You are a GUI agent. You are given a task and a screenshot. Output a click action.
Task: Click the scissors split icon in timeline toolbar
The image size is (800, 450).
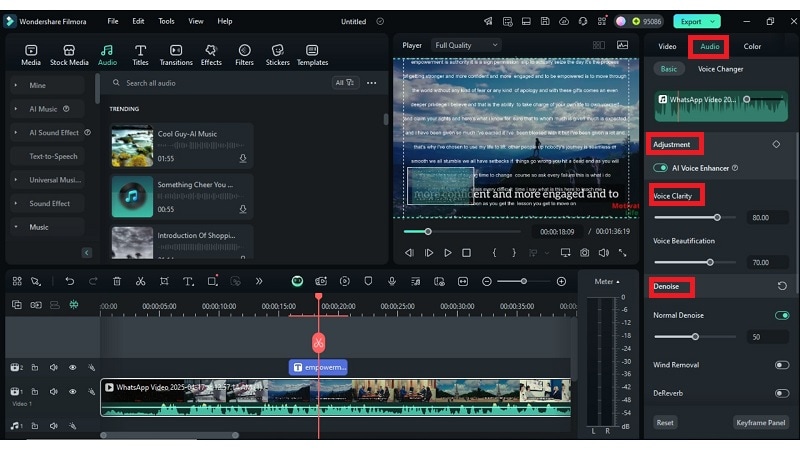[x=140, y=281]
